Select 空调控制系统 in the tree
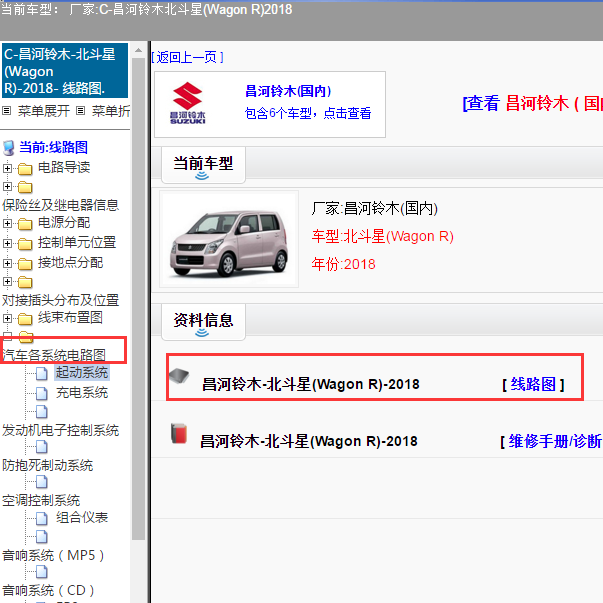 click(x=41, y=500)
